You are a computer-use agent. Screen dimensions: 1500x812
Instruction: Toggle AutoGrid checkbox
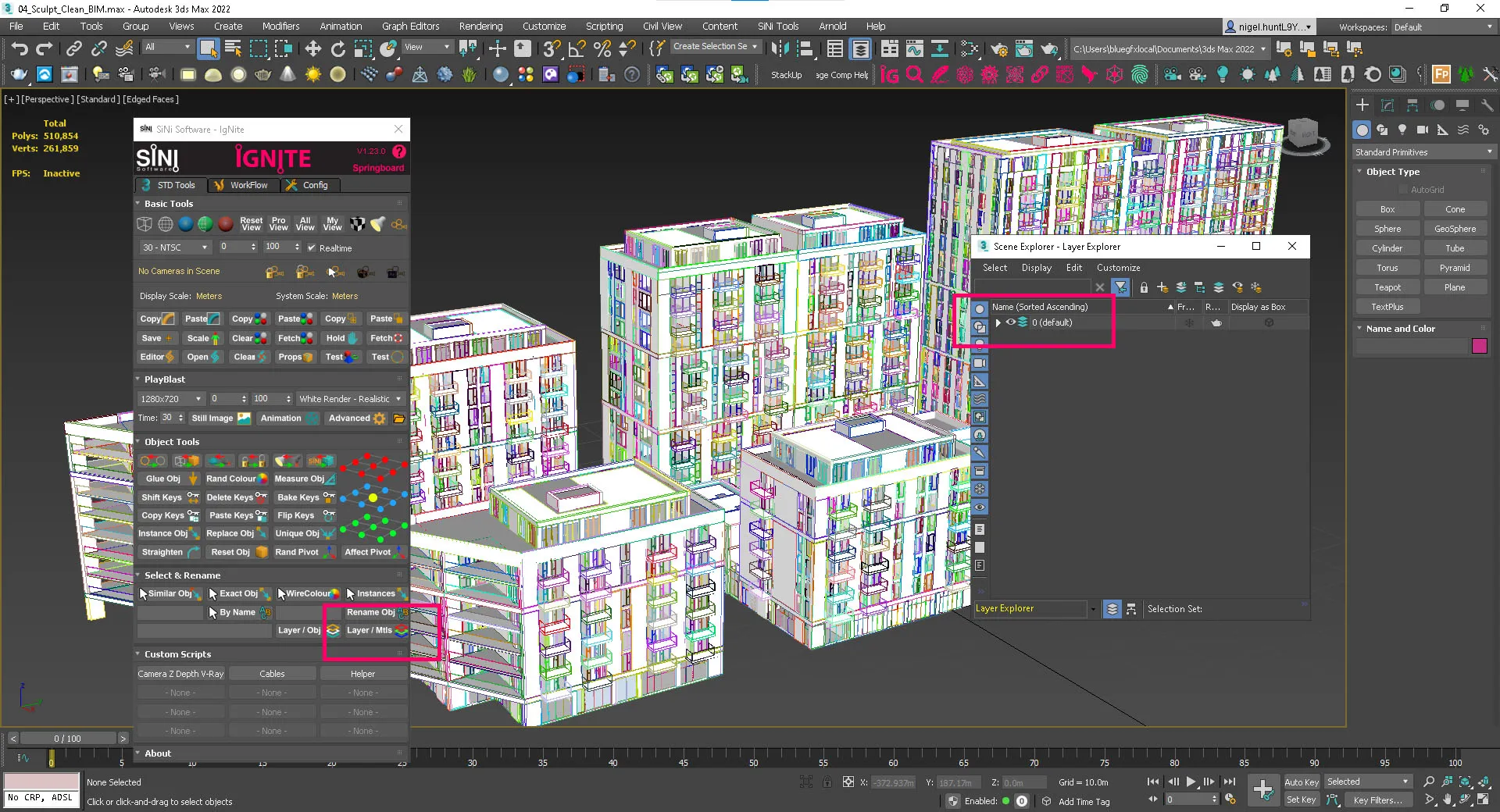[1403, 190]
